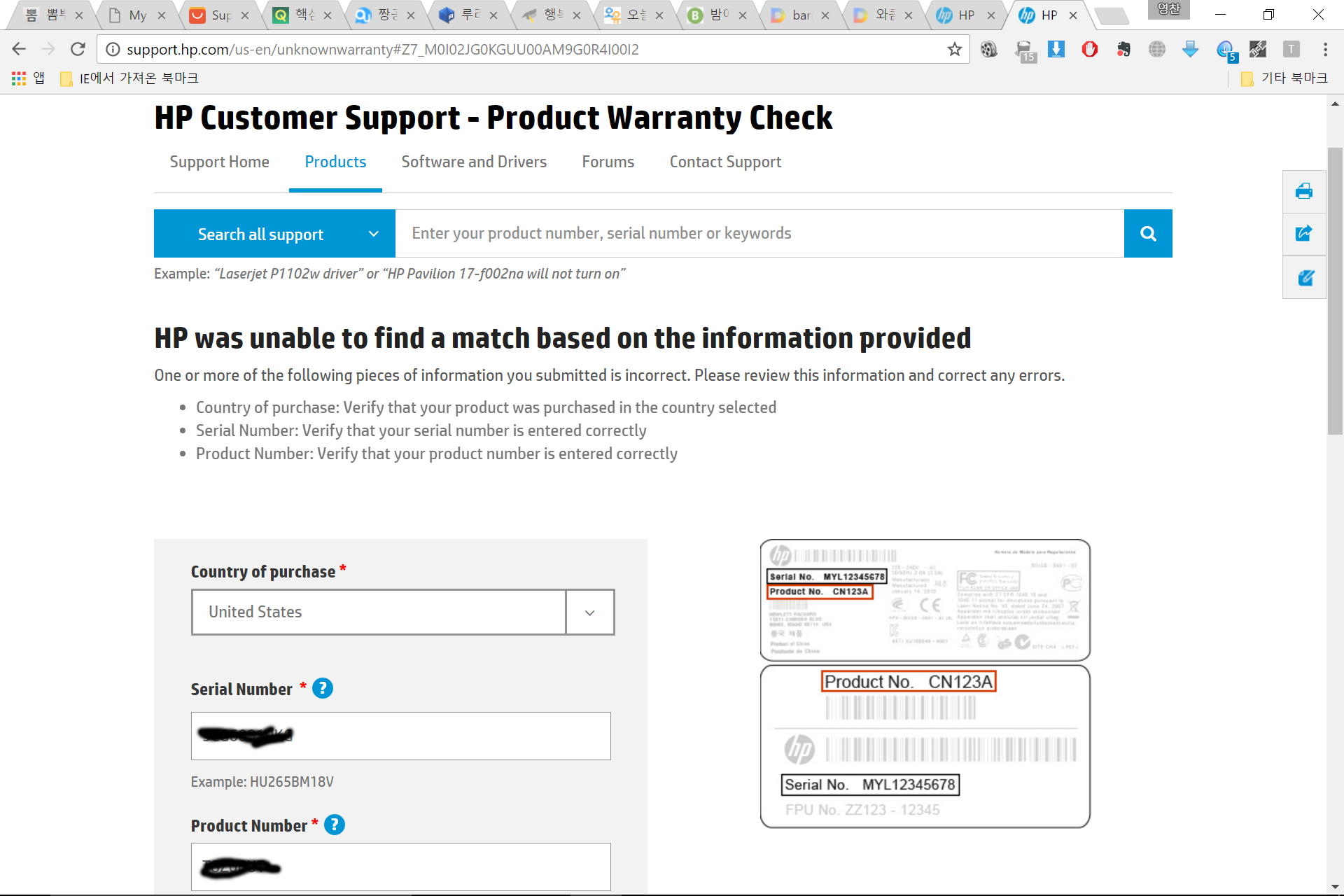Focus the product search text box
Screen dimensions: 1344x896
(x=759, y=234)
